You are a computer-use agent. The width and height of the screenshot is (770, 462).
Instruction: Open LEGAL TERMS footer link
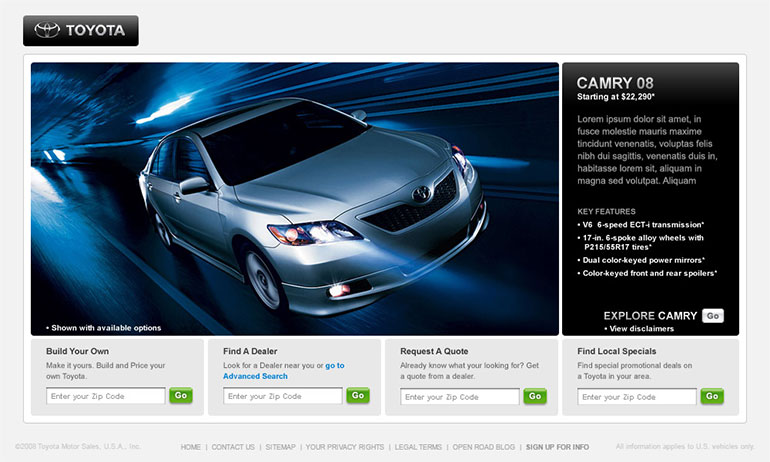[x=418, y=447]
